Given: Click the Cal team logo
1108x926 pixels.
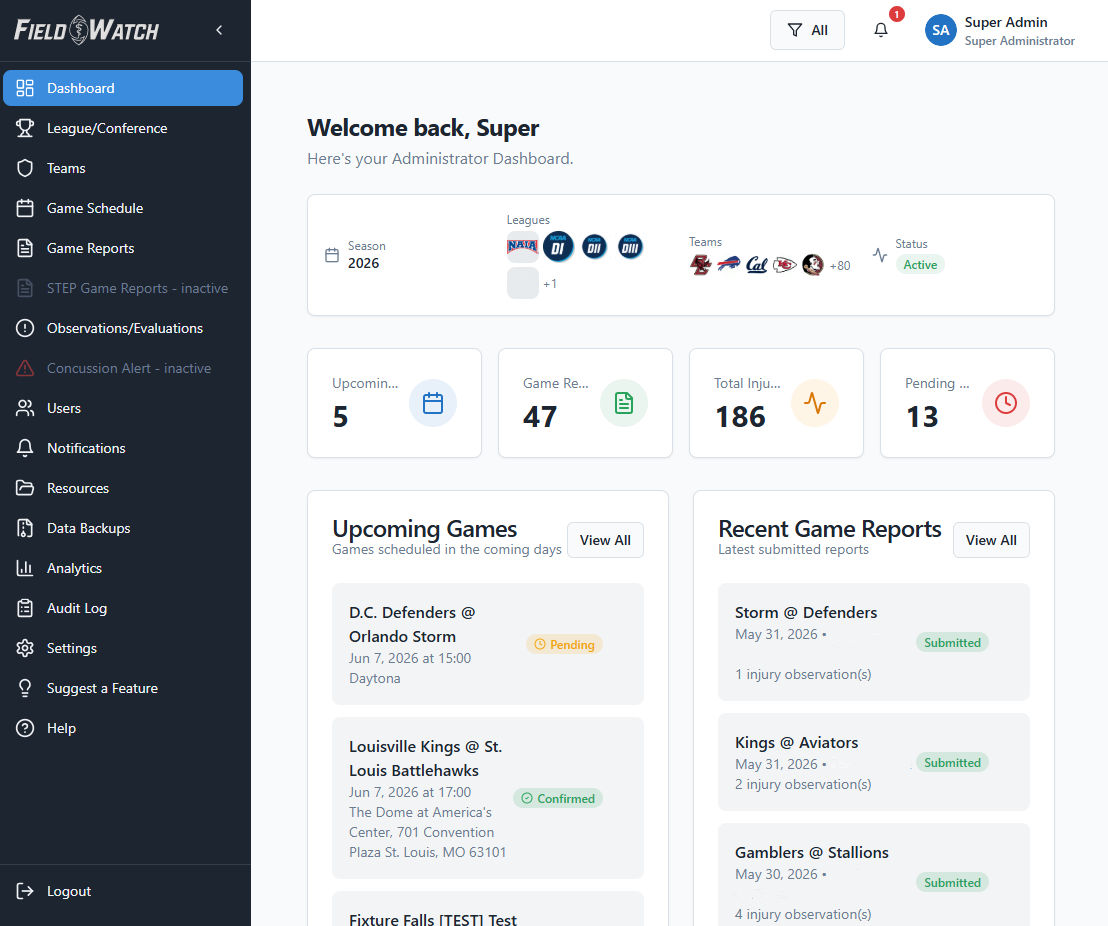Looking at the screenshot, I should coord(757,265).
